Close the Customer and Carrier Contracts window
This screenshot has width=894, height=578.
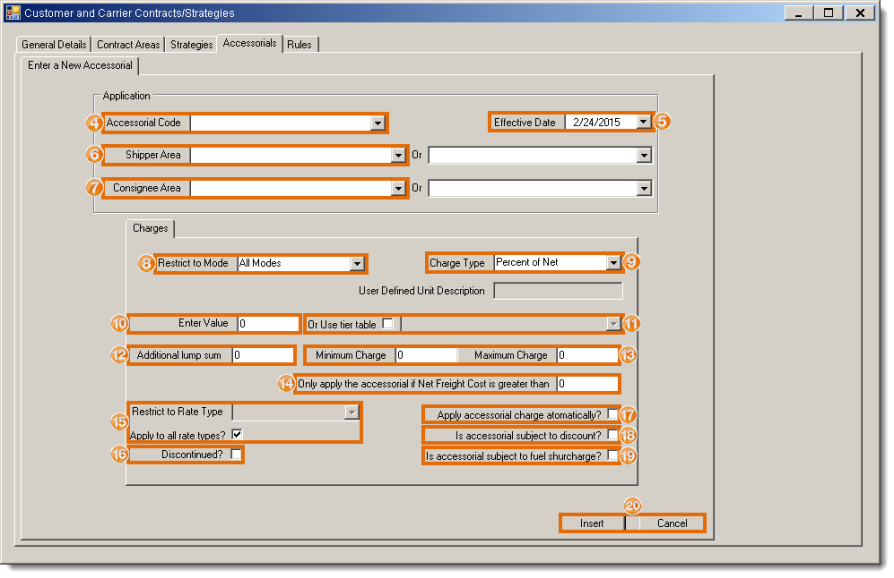(x=860, y=13)
